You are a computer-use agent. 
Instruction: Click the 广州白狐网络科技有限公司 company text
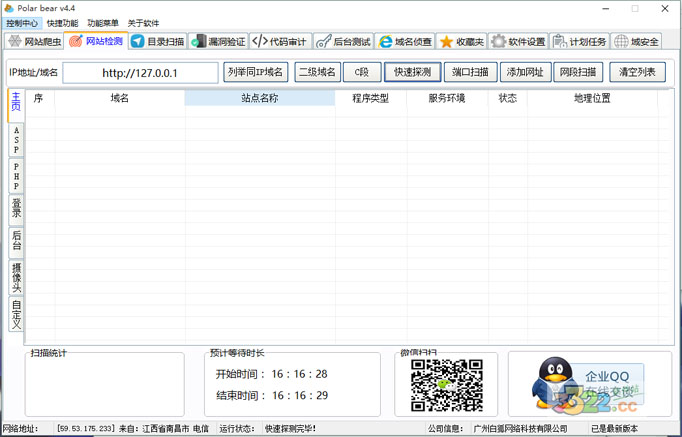click(x=521, y=429)
